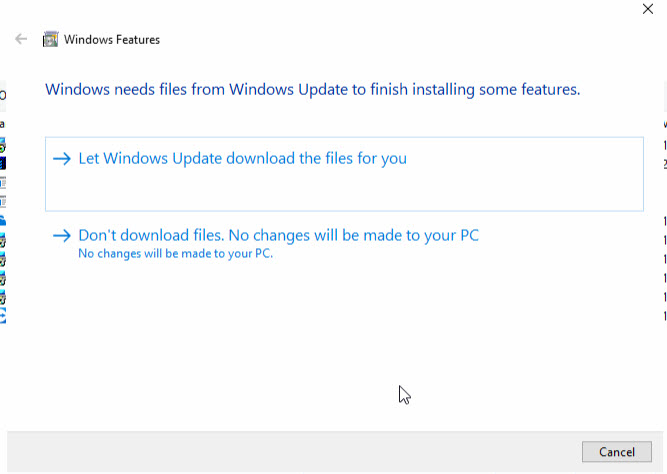
Task: Click the Windows Features title icon
Action: pyautogui.click(x=50, y=39)
